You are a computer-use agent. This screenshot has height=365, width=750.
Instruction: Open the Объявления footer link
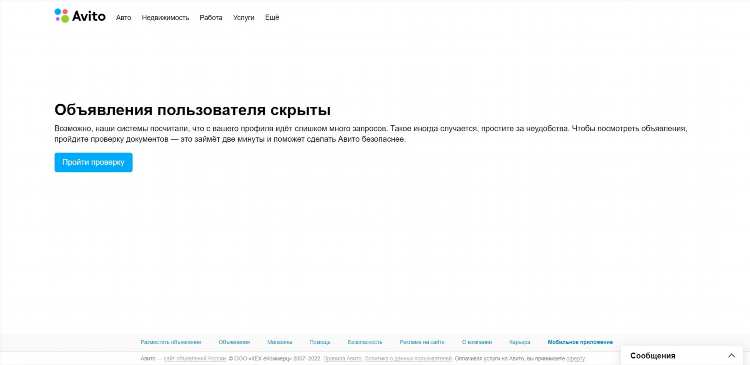click(234, 343)
